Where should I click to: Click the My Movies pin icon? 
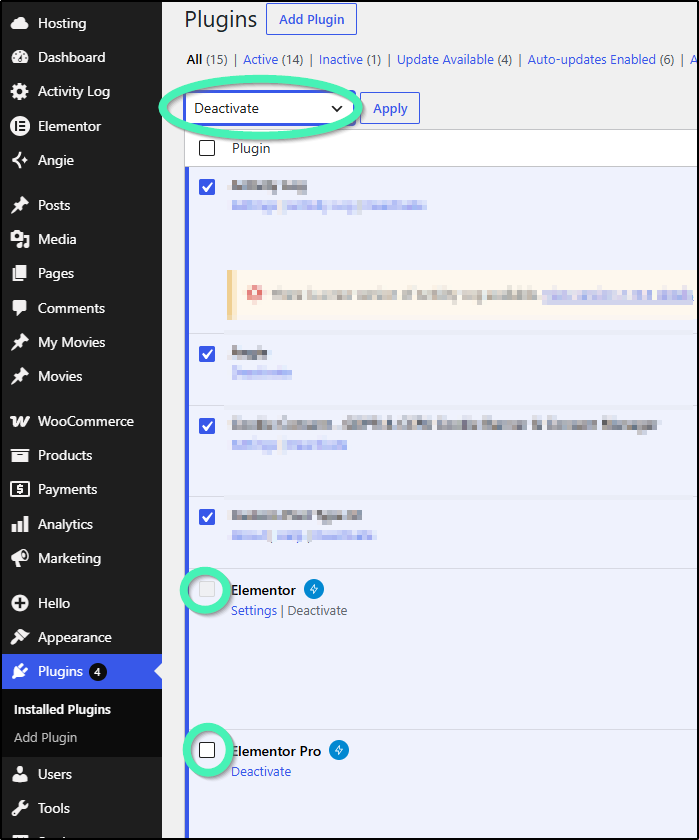[20, 342]
